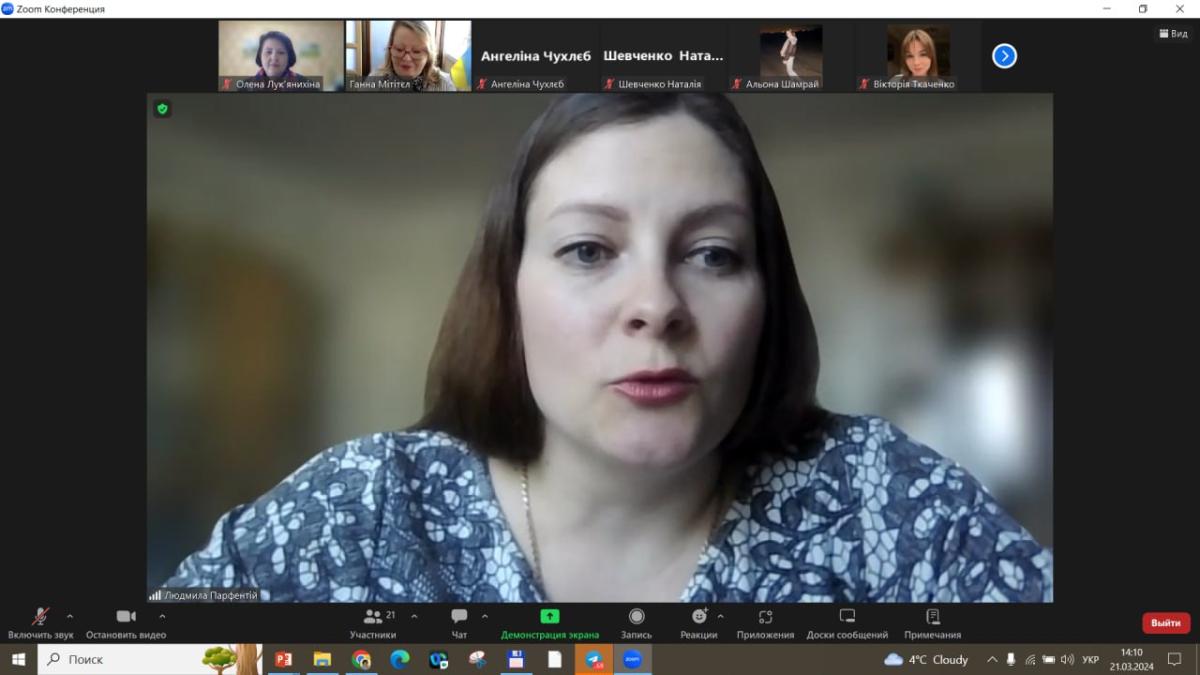Open the blank document app in taskbar
The image size is (1200, 675).
pos(555,660)
